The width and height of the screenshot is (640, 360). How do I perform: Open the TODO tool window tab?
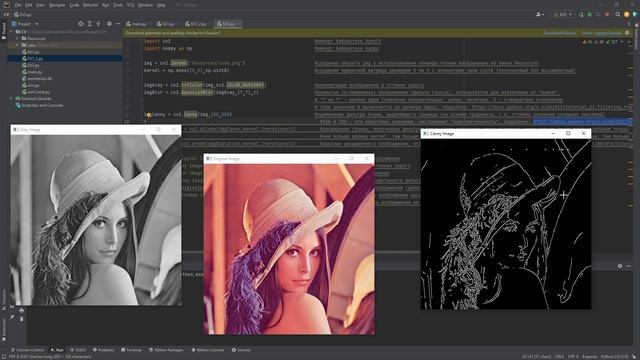coord(78,350)
